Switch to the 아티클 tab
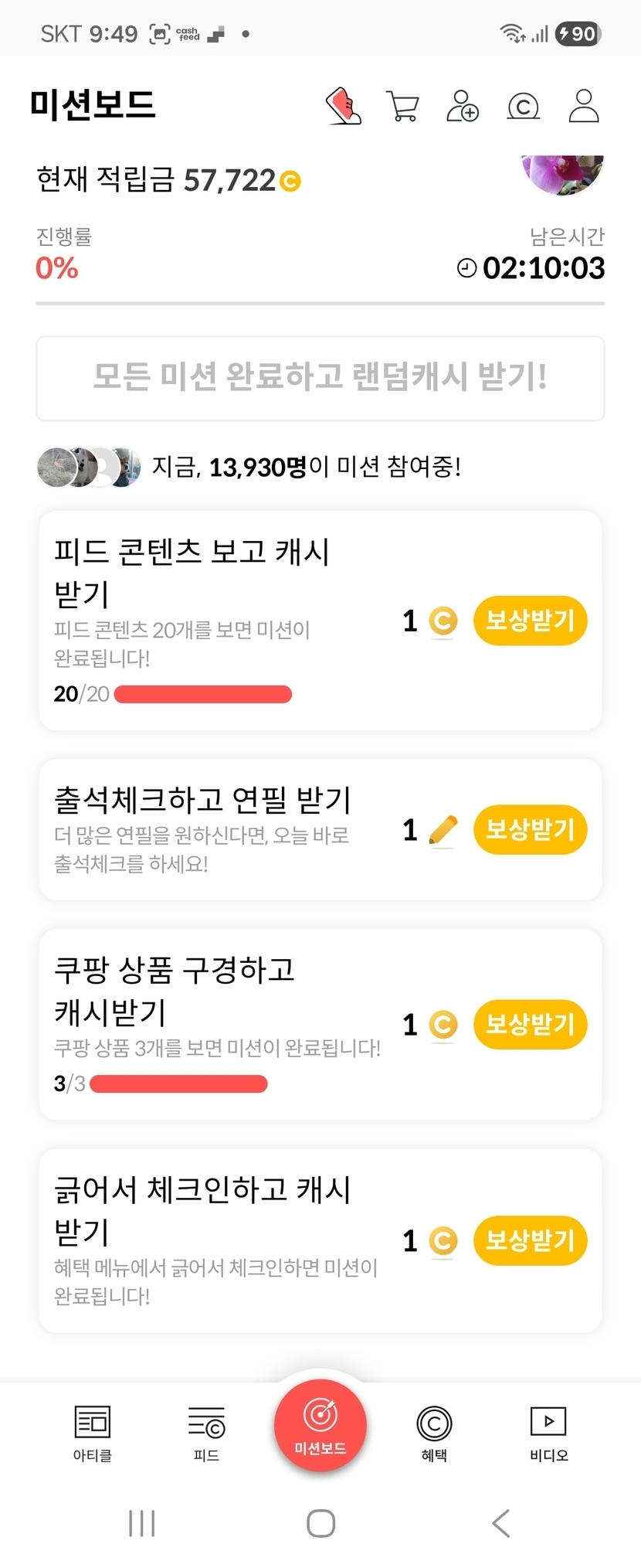This screenshot has height=1568, width=641. (x=93, y=1432)
